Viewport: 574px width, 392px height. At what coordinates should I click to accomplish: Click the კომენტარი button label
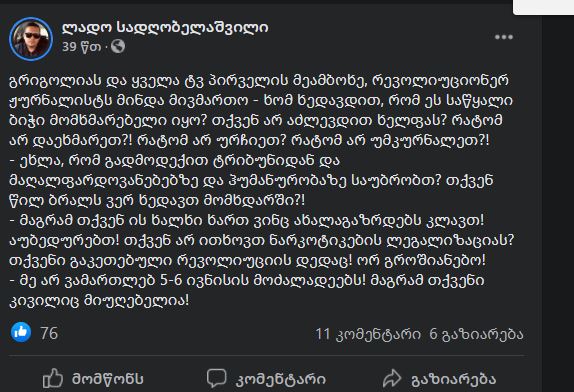(x=280, y=380)
